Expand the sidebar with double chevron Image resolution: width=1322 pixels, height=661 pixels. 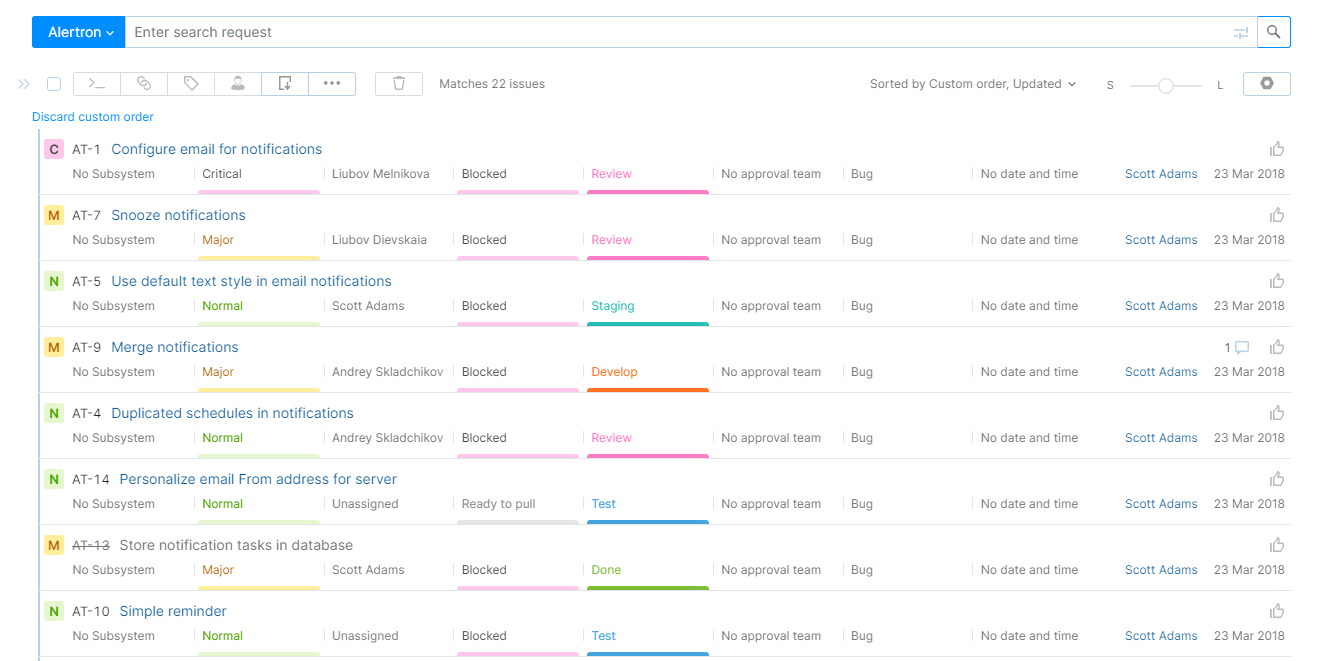24,84
